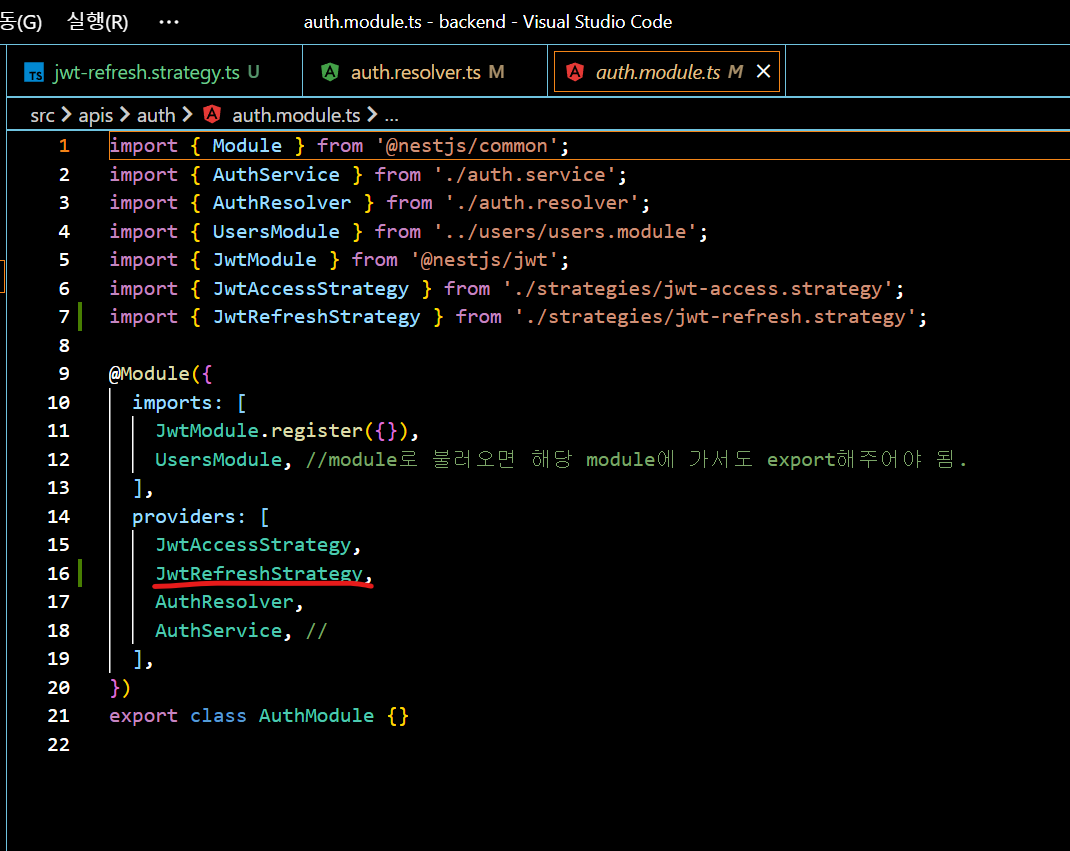Open the overflow menu with three dots

[x=169, y=22]
